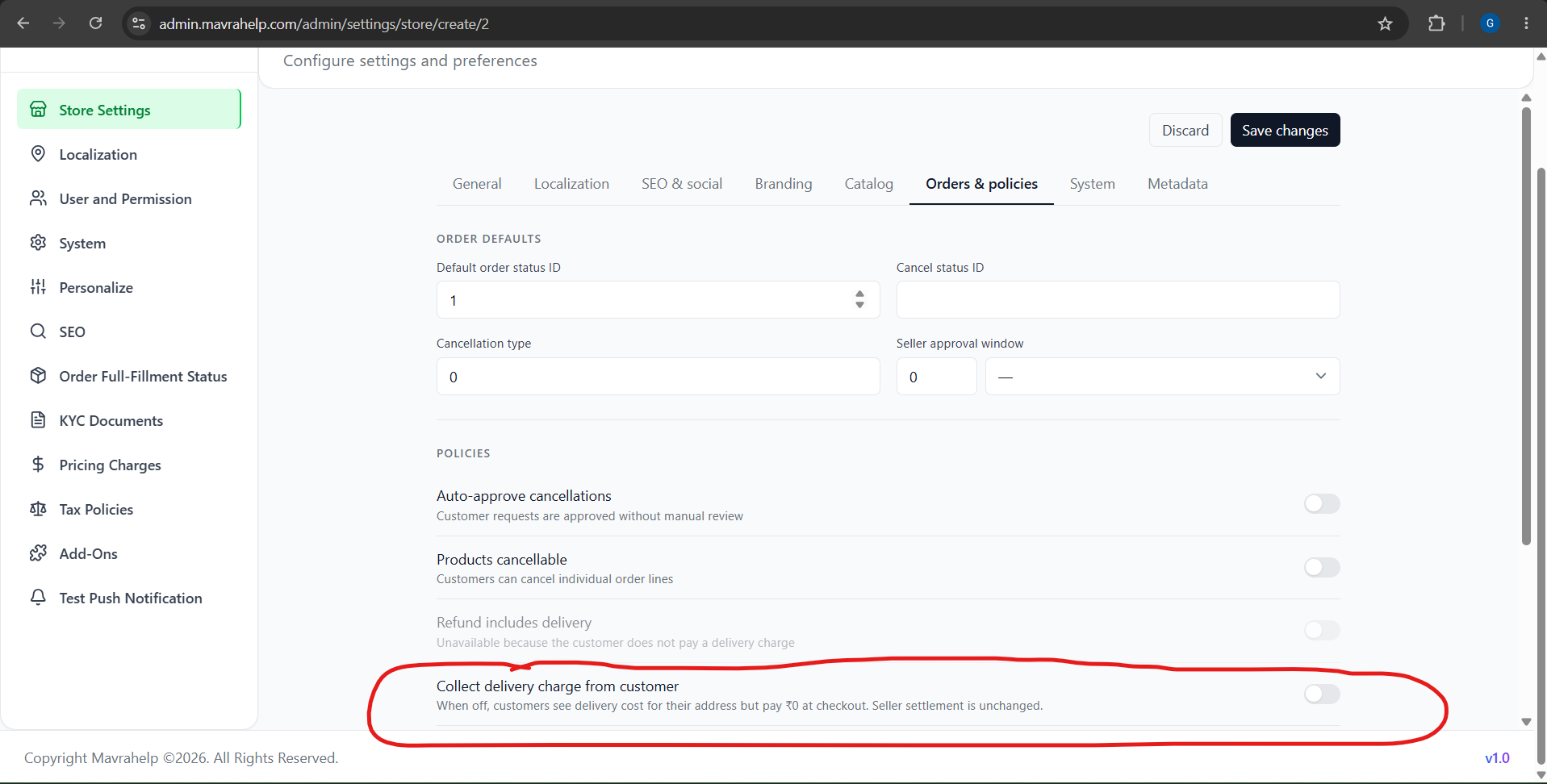
Task: Open the Branding tab
Action: [x=784, y=184]
